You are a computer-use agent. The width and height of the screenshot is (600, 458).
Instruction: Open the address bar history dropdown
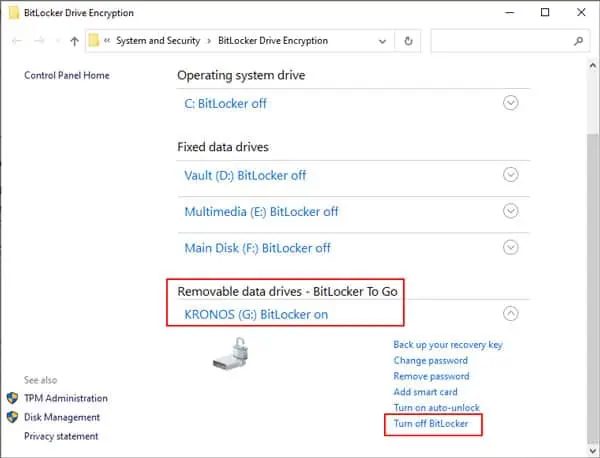pos(382,41)
